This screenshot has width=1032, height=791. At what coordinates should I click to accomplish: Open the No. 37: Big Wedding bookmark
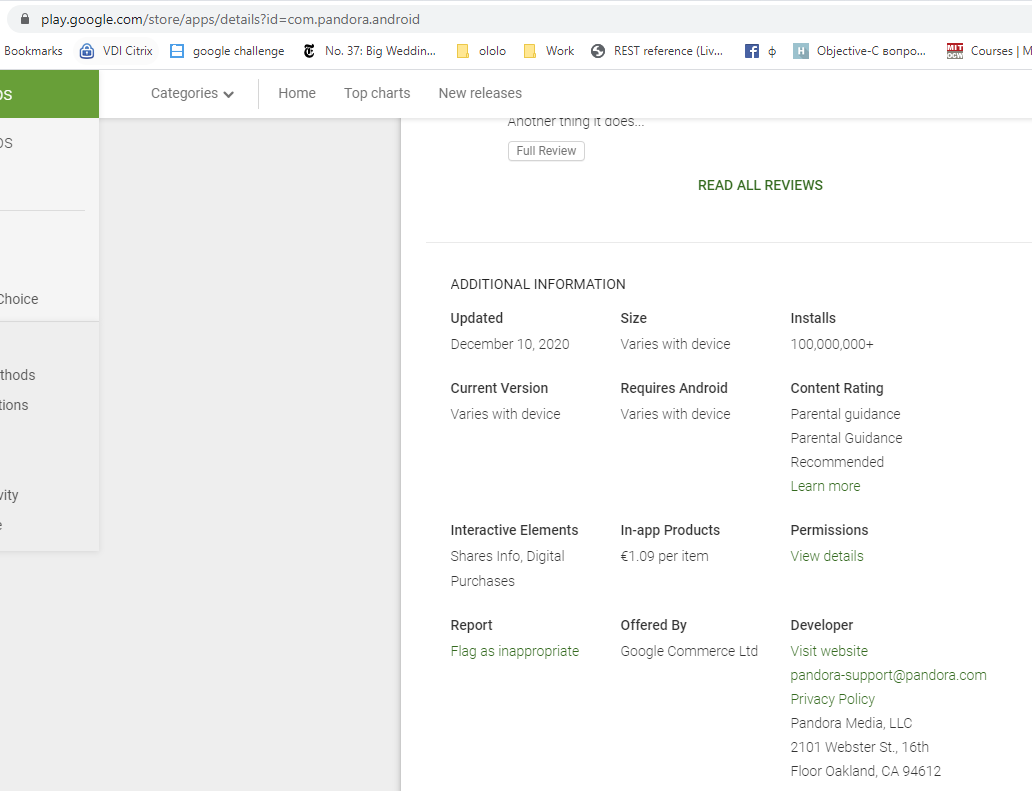369,51
